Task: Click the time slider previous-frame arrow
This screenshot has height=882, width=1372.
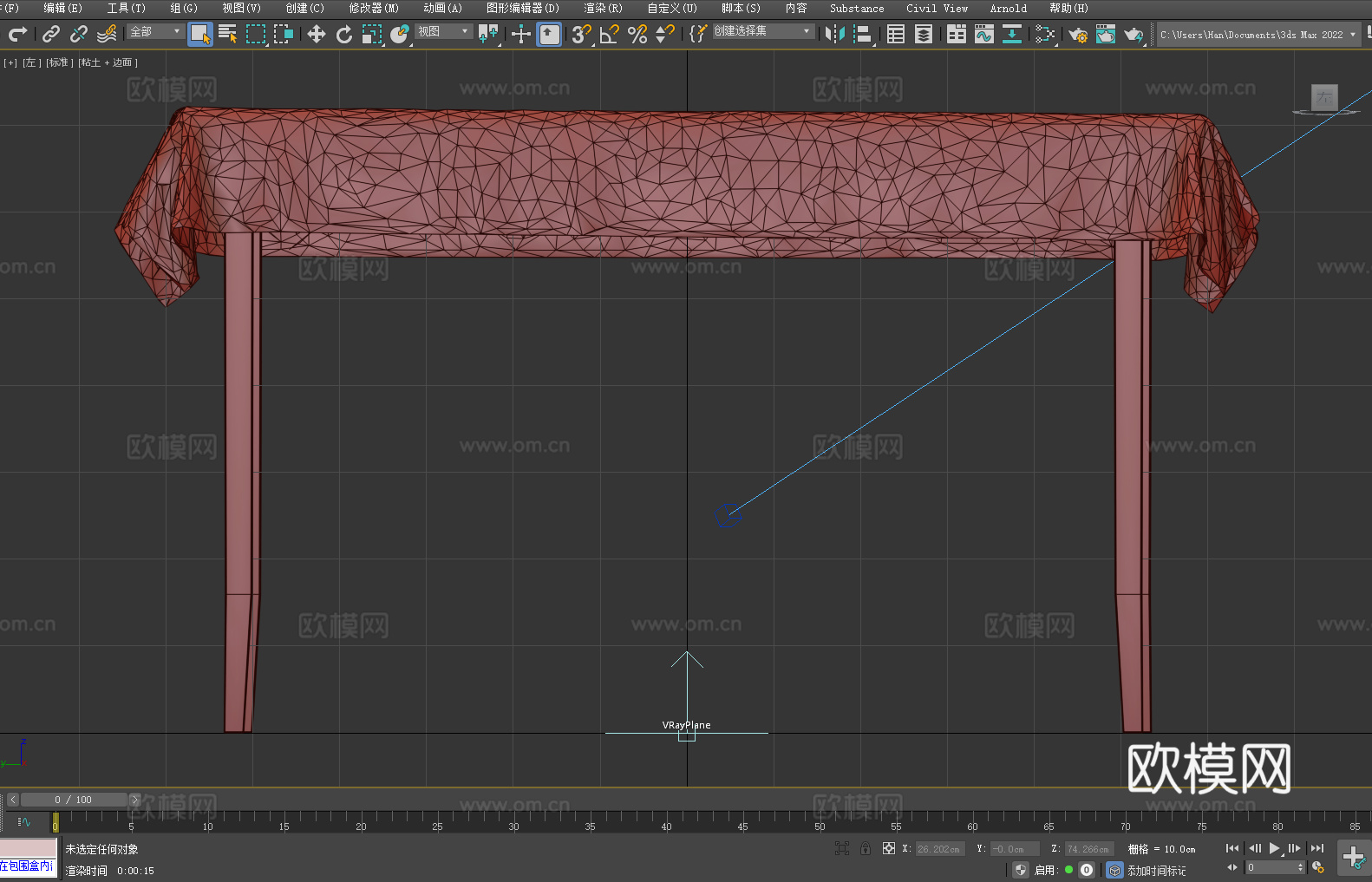Action: coord(12,800)
